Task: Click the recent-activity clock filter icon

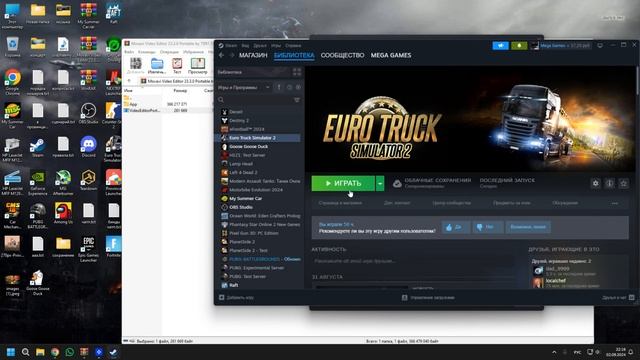Action: pyautogui.click(x=289, y=87)
